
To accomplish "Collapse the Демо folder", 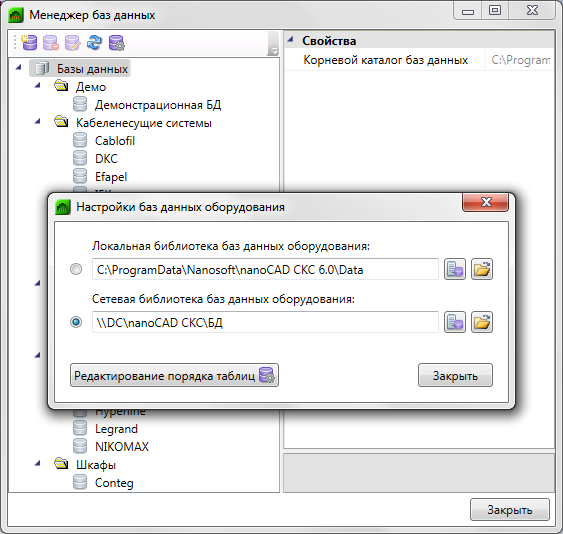I will coord(38,85).
